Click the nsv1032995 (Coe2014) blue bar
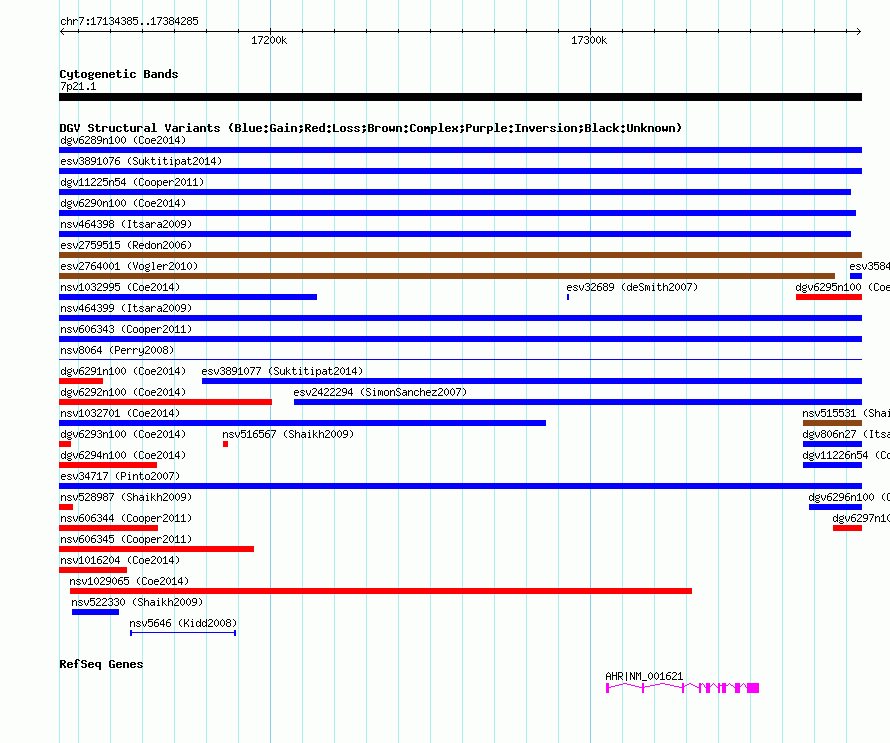Image resolution: width=890 pixels, height=743 pixels. [x=188, y=297]
